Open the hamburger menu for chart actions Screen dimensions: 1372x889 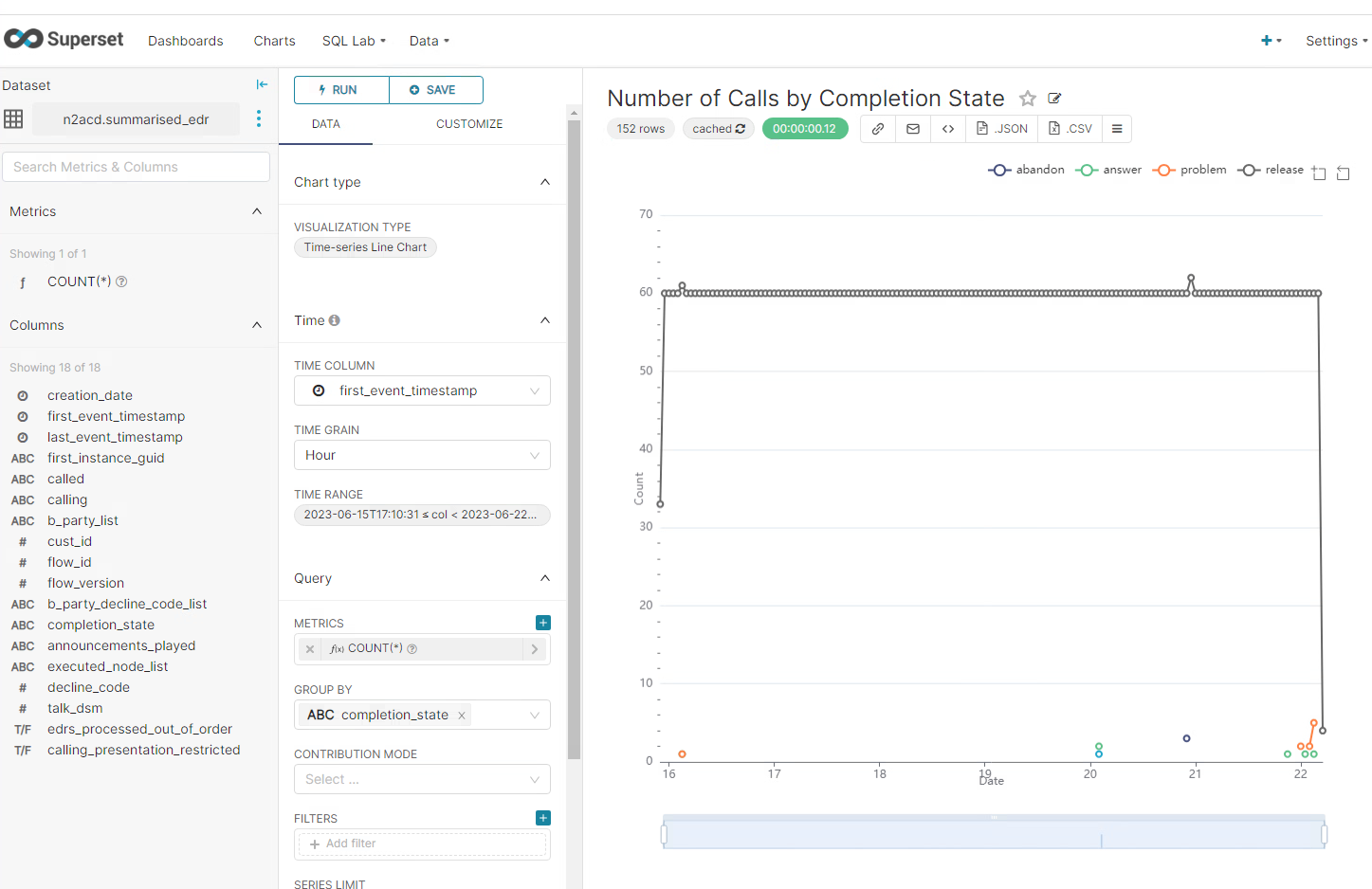pos(1117,129)
